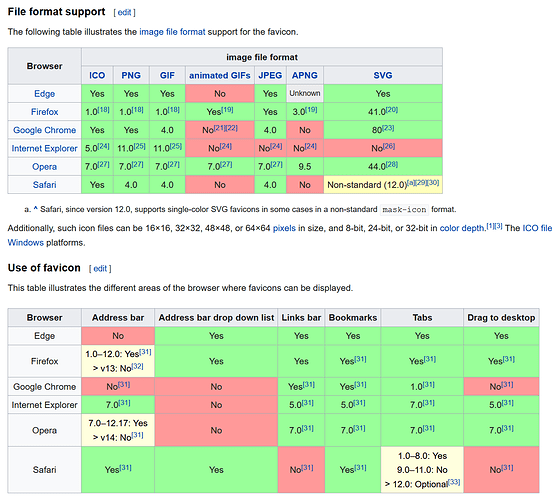Select the 'Unknown' cell for Edge APNG
Image resolution: width=552 pixels, height=500 pixels.
click(305, 93)
